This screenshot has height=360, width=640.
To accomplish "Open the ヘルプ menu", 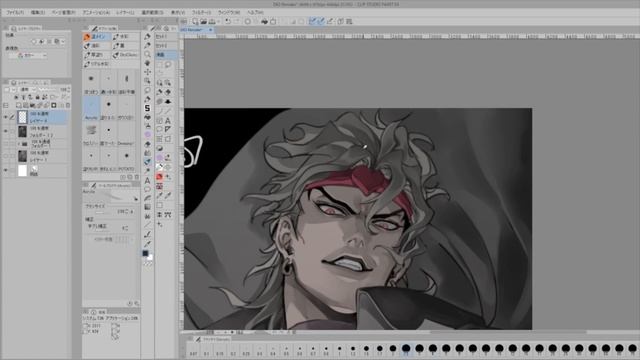I will [255, 13].
